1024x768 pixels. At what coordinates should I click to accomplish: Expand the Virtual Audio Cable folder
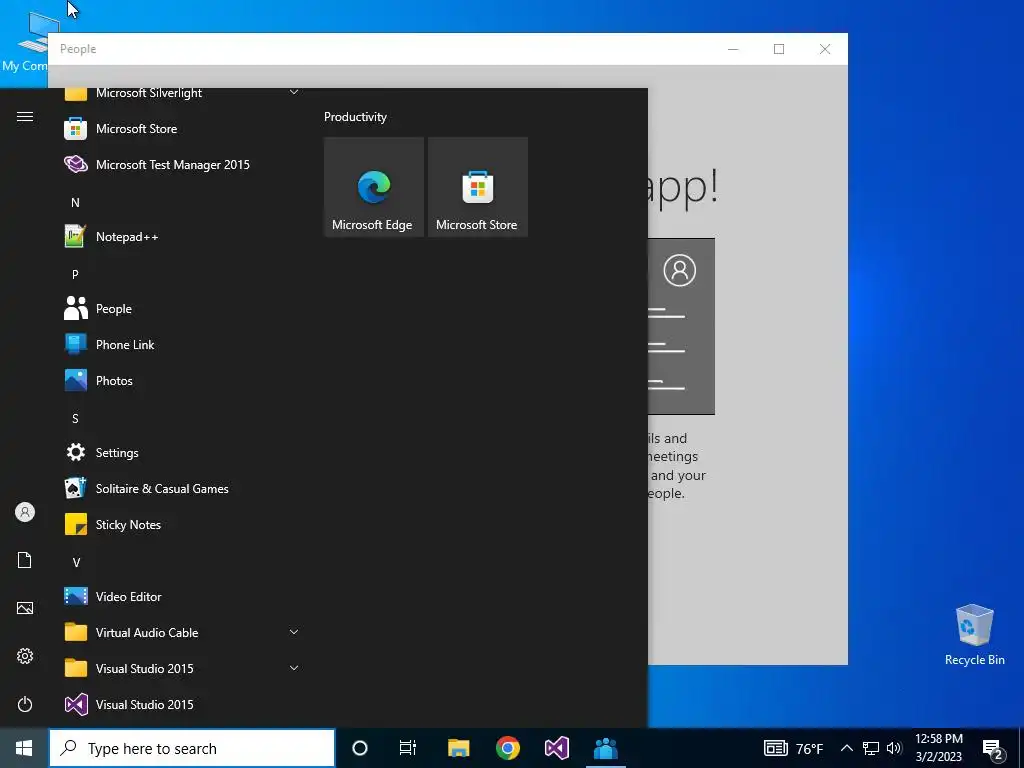point(181,632)
